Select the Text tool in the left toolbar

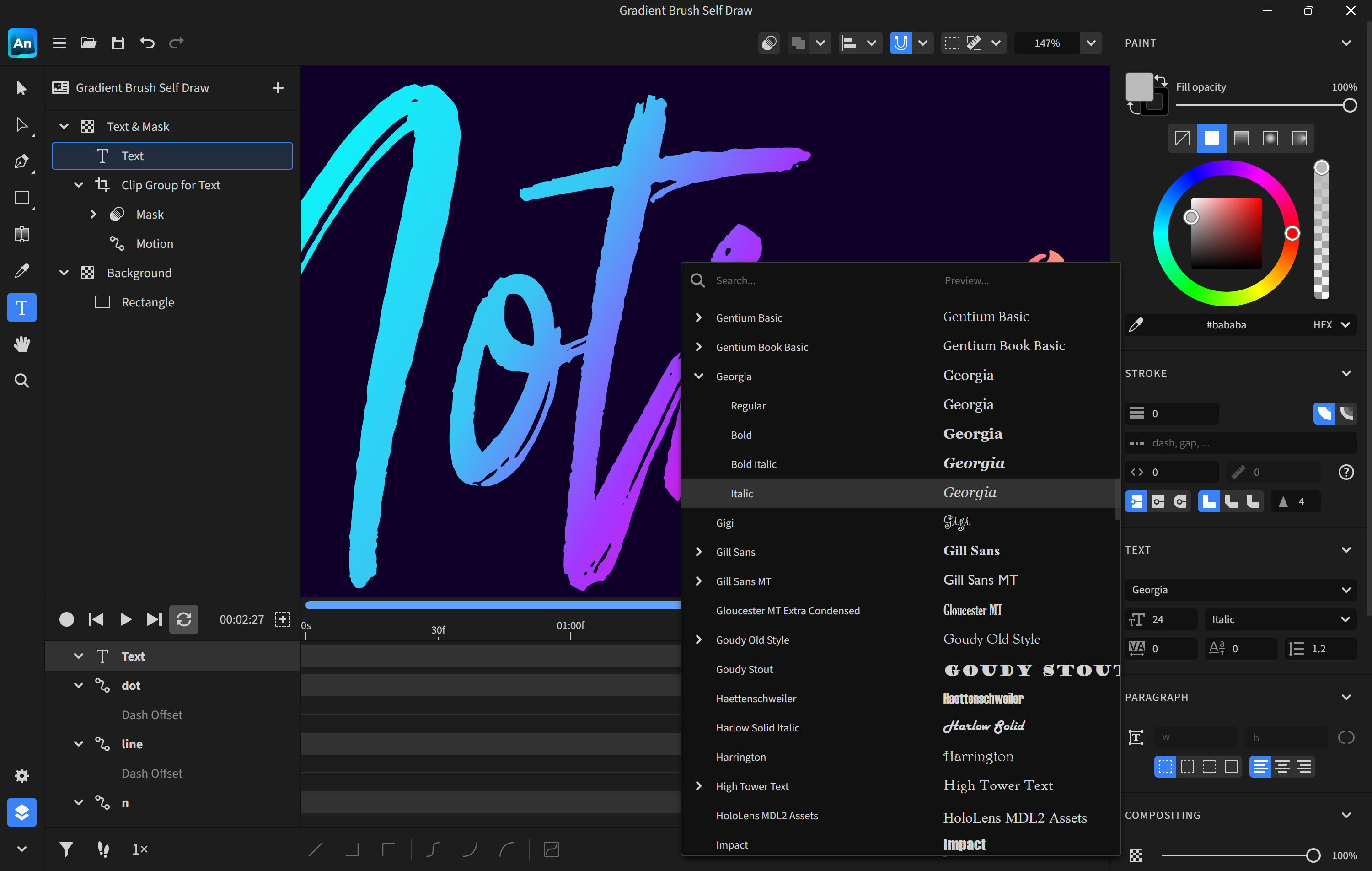point(21,307)
